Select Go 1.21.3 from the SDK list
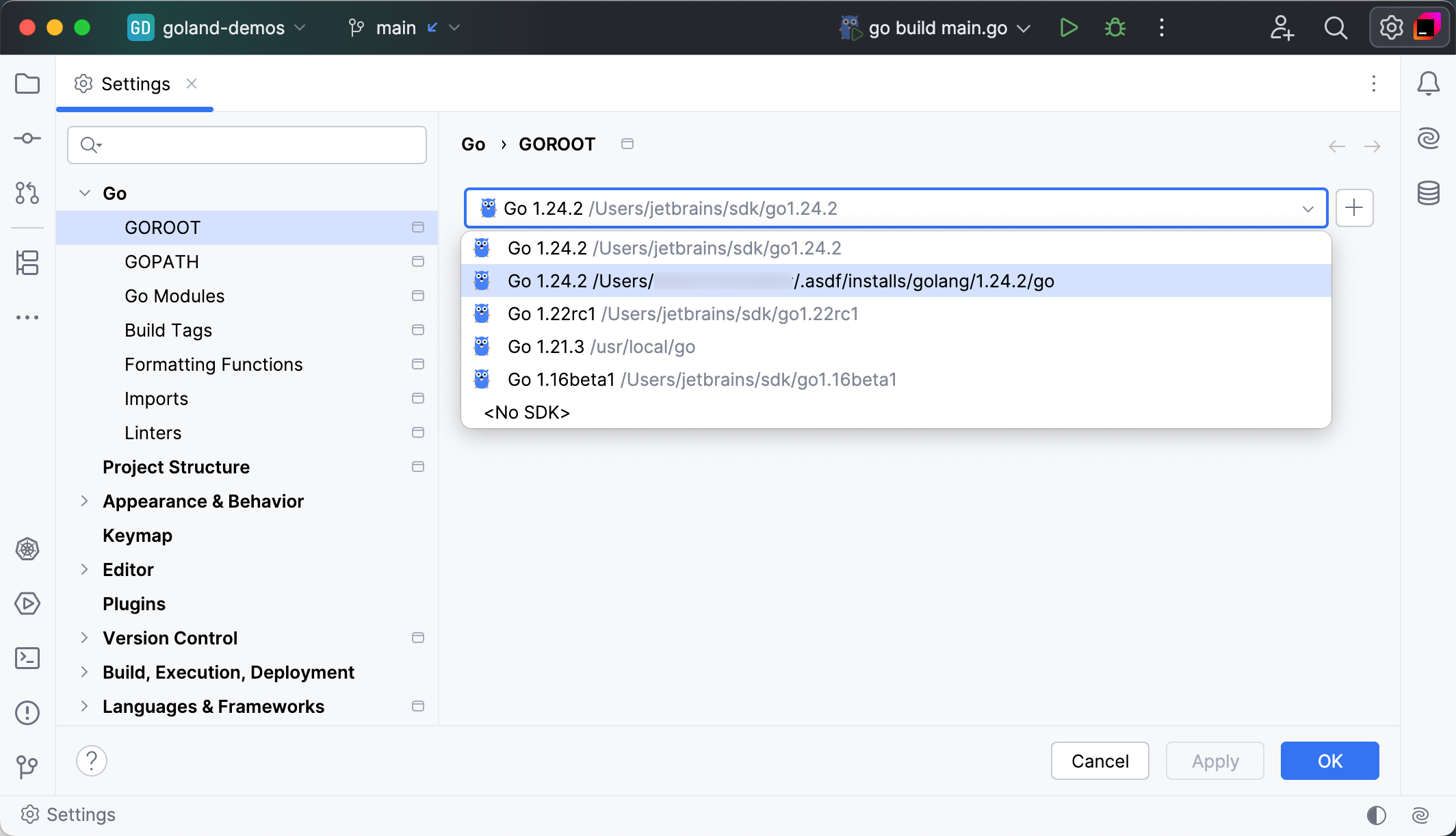 point(600,347)
